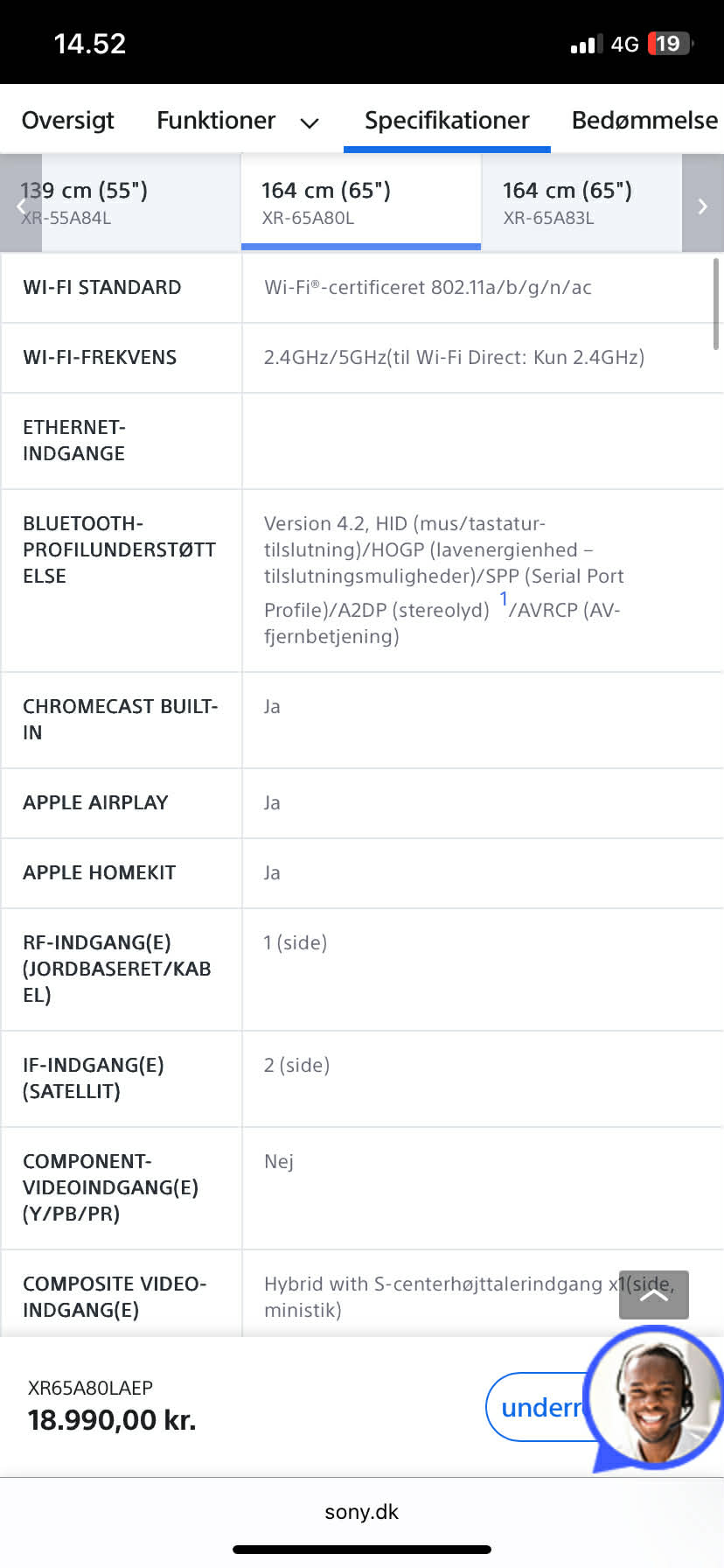Tap the home indicator bar at bottom
The height and width of the screenshot is (1568, 724).
click(x=362, y=1550)
